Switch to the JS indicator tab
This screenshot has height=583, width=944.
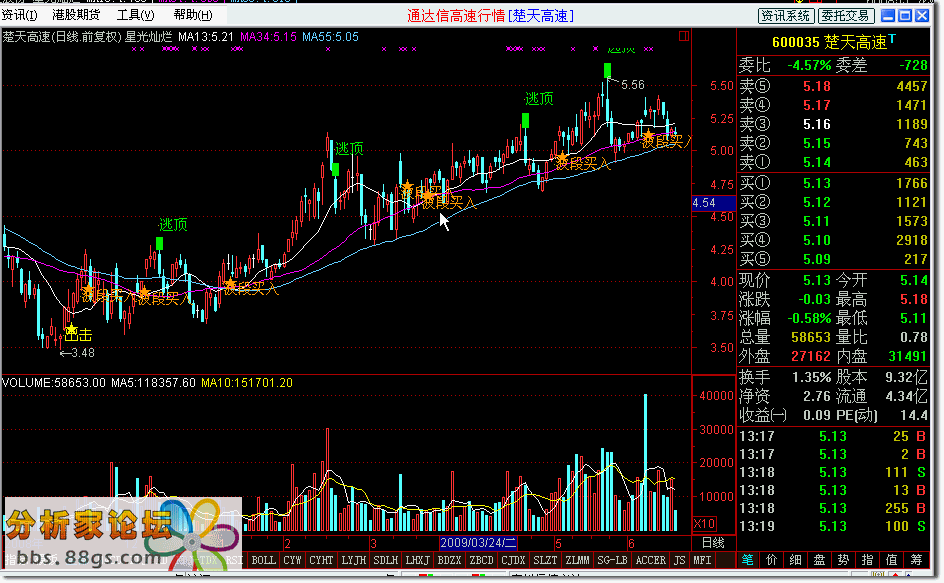tap(679, 560)
